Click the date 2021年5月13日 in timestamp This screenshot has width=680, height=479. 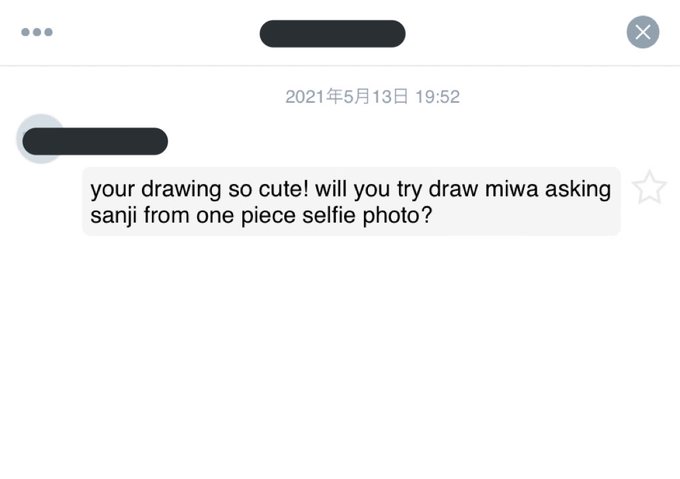click(x=347, y=97)
